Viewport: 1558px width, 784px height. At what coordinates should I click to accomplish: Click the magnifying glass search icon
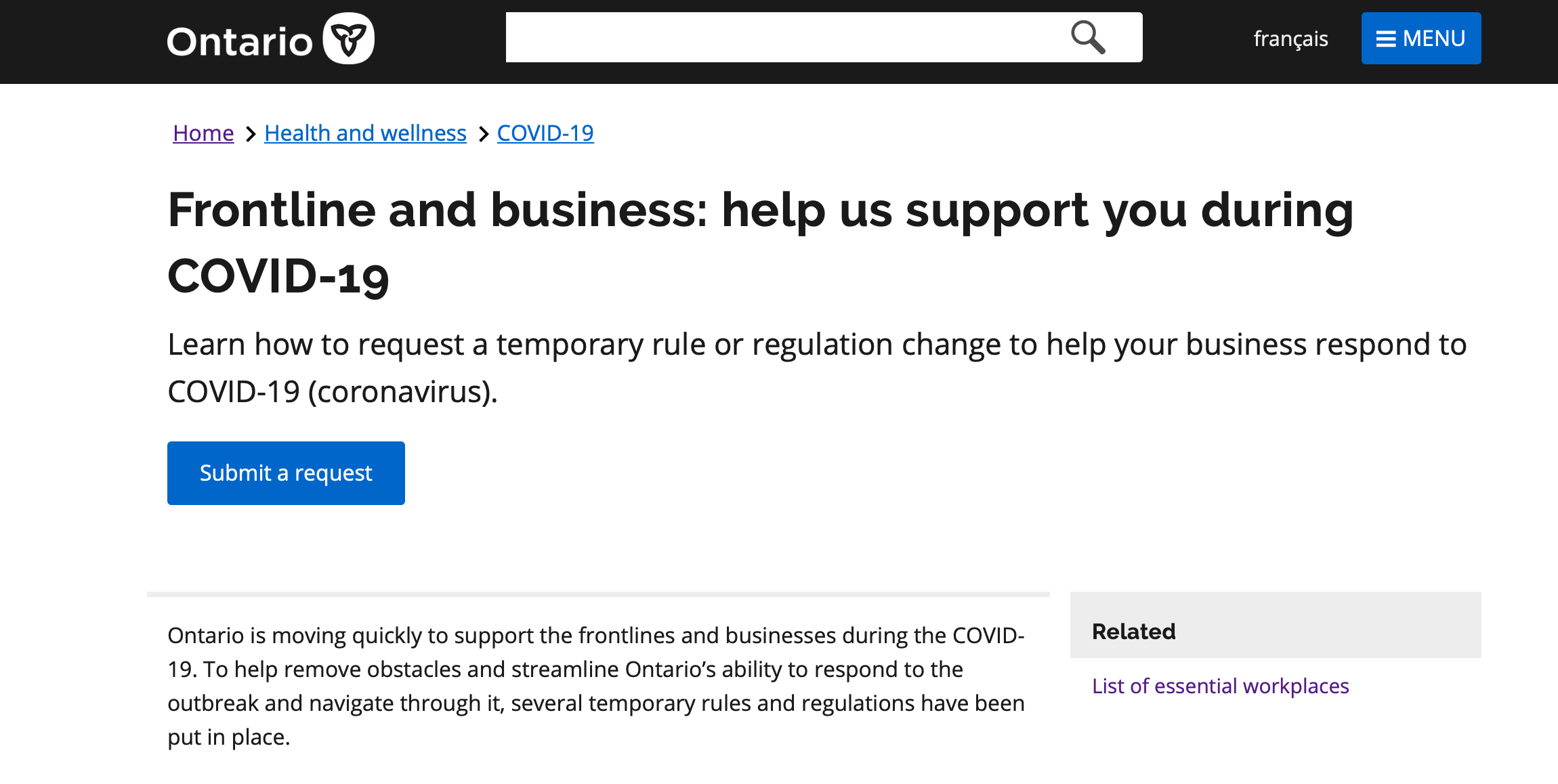[x=1088, y=37]
